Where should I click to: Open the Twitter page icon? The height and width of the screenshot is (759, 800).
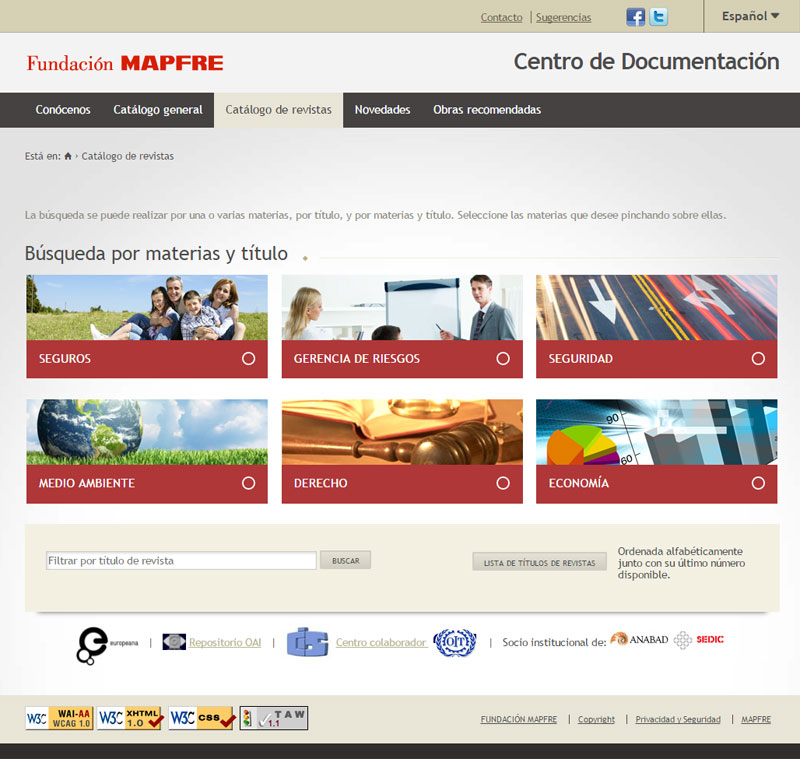(659, 17)
